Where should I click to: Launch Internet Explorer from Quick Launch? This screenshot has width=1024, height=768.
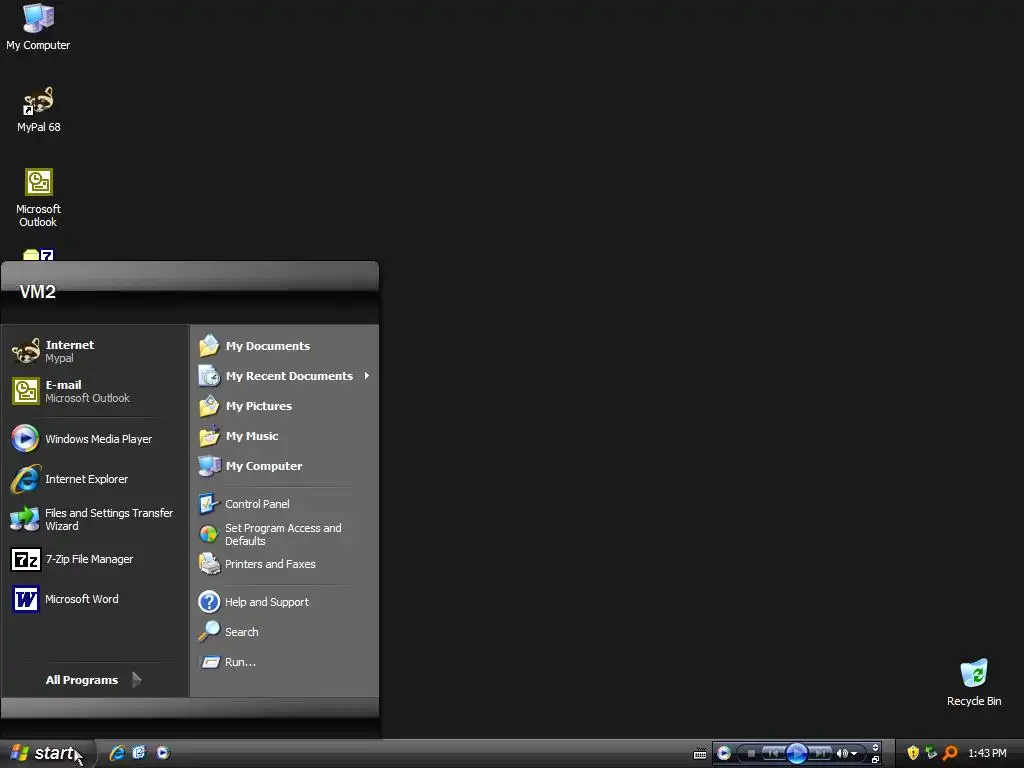118,753
